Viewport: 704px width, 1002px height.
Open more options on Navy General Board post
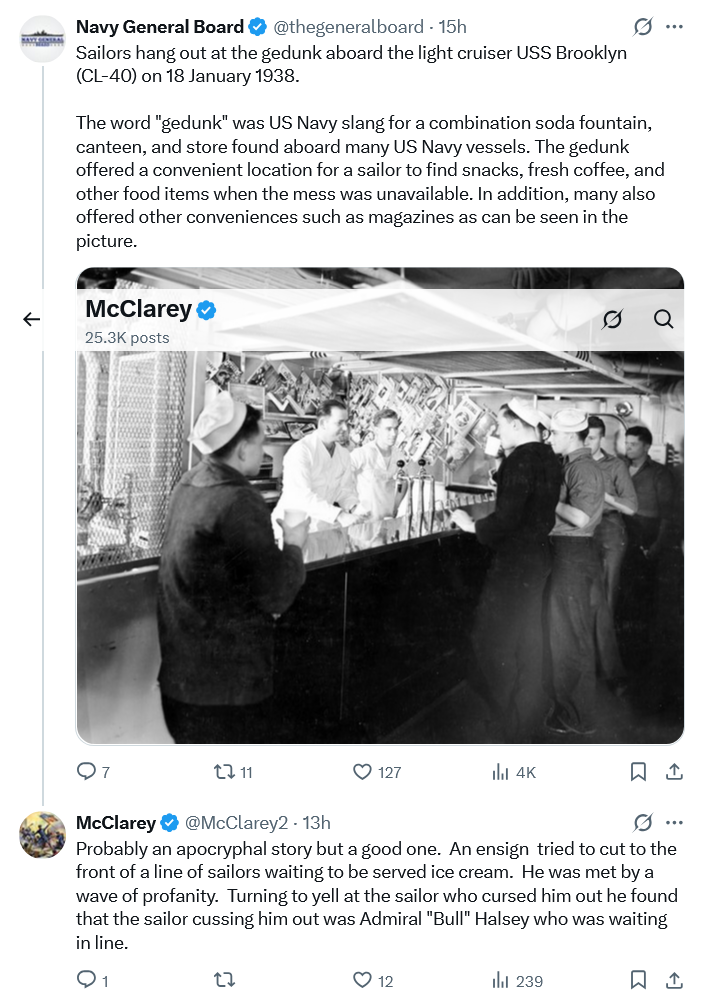pos(675,27)
